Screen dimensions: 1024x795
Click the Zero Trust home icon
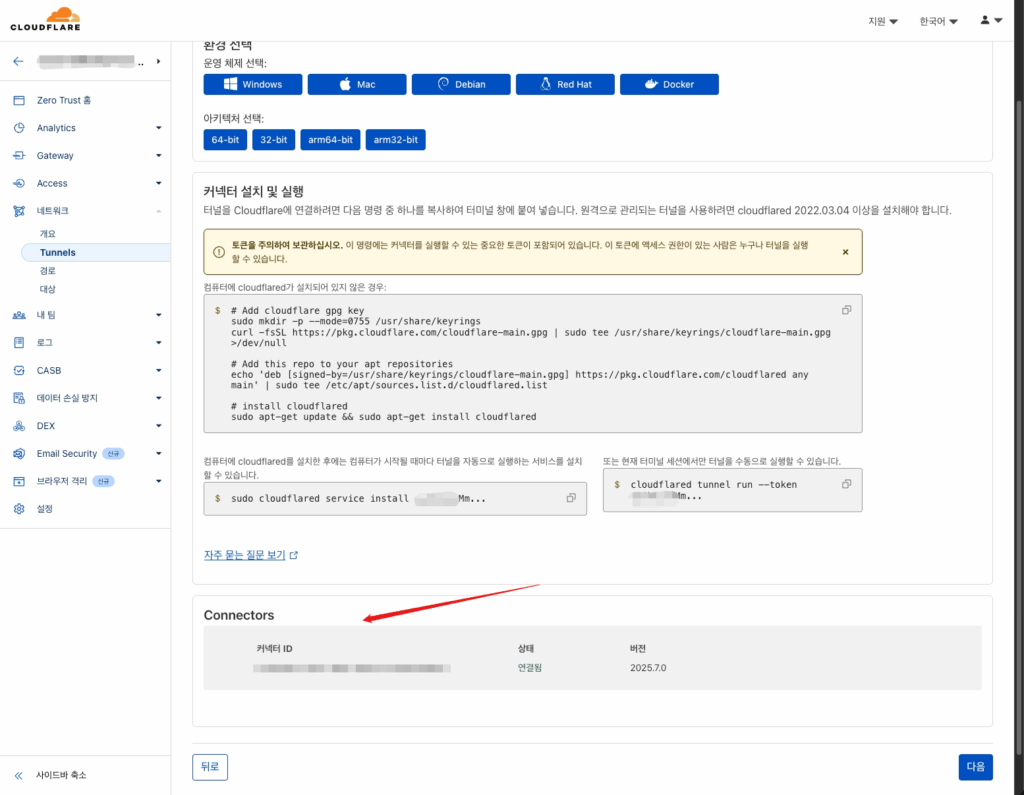[x=19, y=100]
